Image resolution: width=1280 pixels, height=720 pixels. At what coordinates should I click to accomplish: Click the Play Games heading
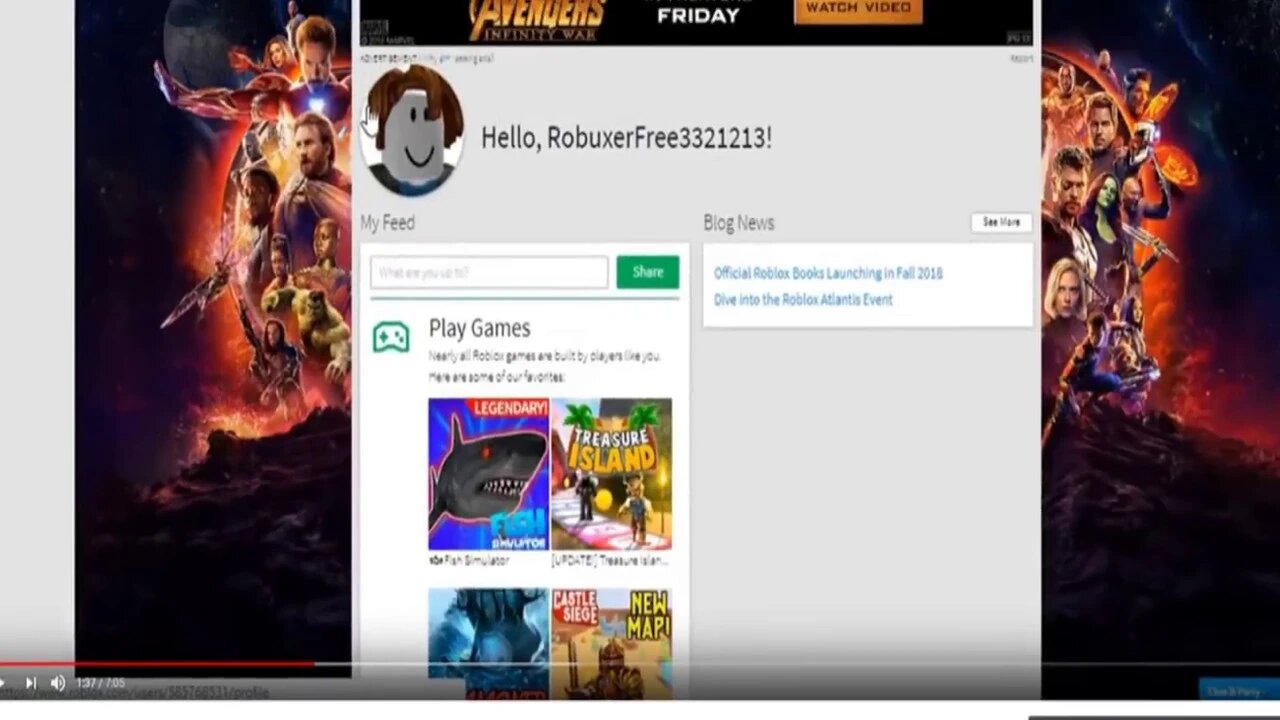point(479,328)
